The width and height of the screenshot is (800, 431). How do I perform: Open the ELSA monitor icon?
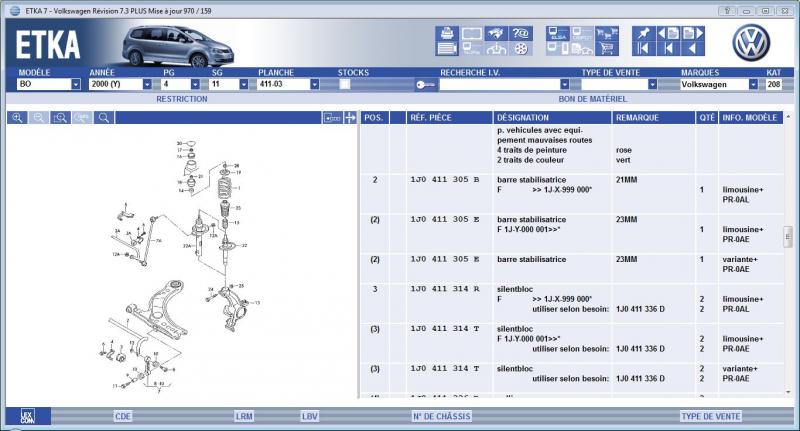[x=558, y=33]
